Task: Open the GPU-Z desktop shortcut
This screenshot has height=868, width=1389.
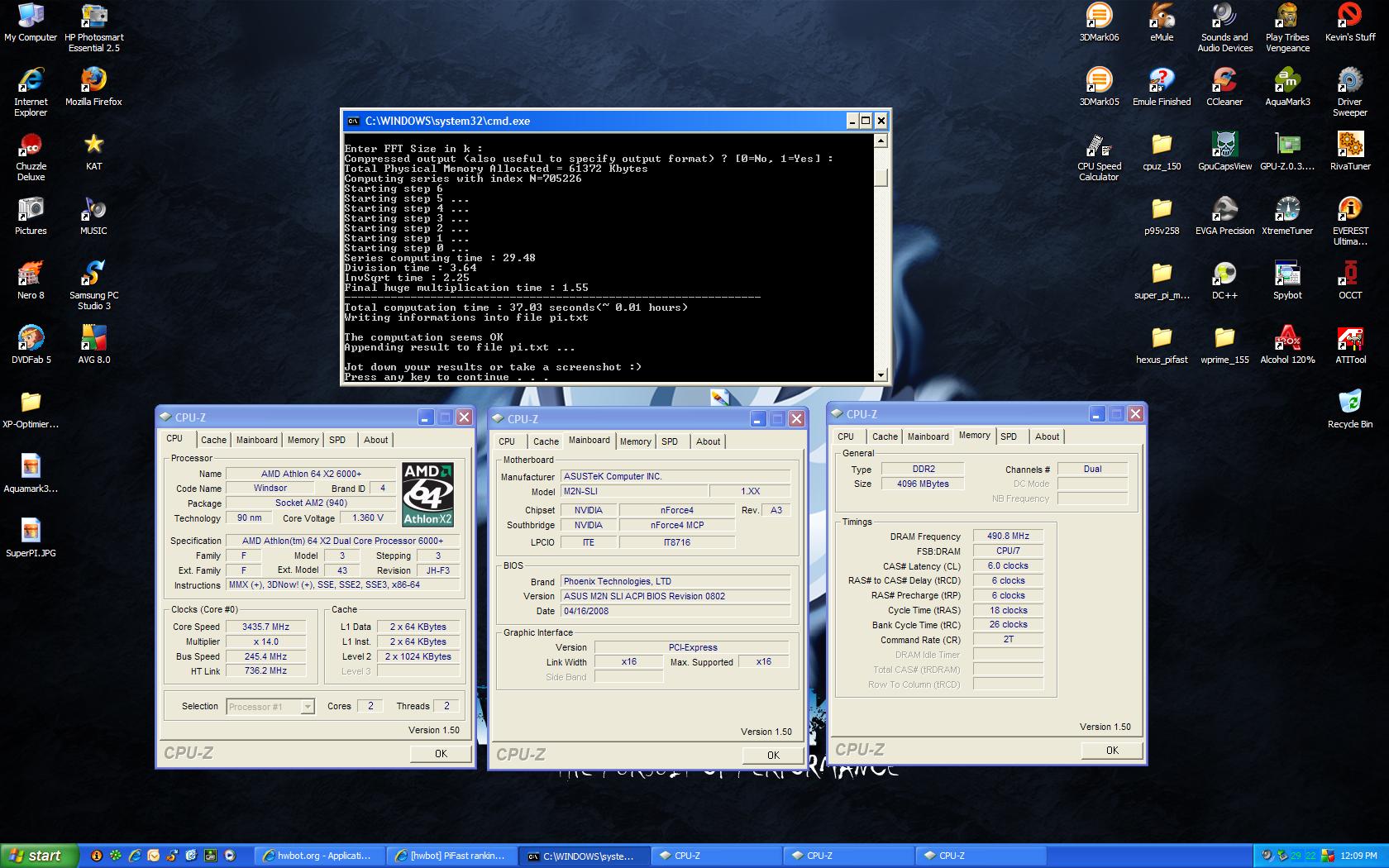Action: pos(1287,151)
